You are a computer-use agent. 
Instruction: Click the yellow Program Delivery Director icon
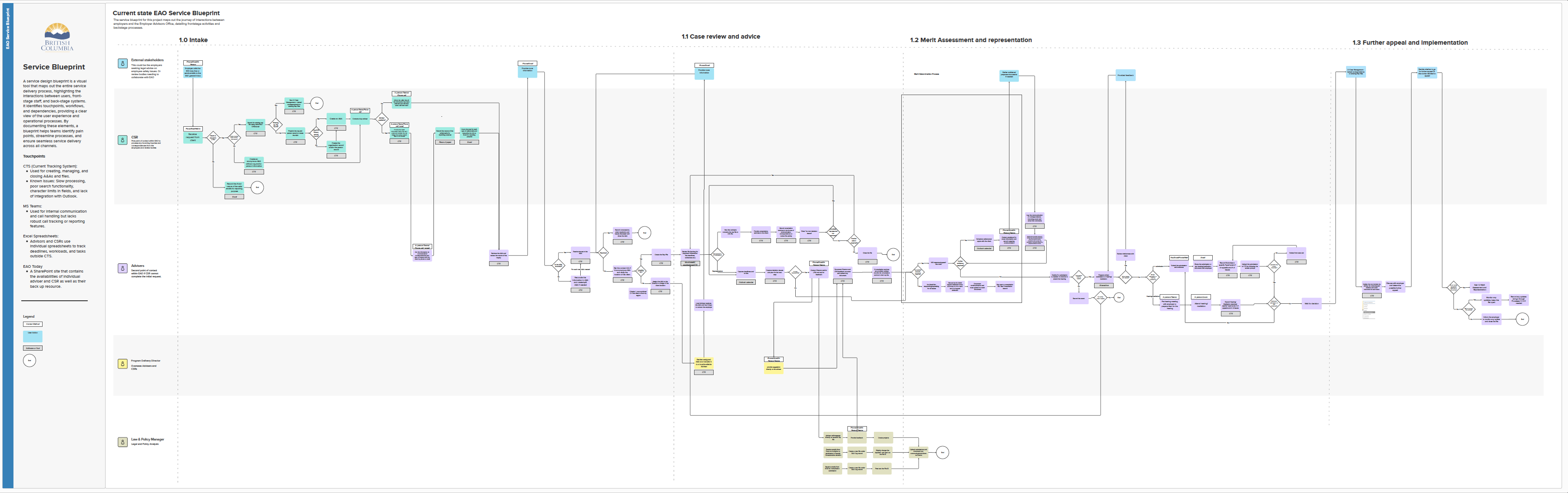tap(122, 364)
